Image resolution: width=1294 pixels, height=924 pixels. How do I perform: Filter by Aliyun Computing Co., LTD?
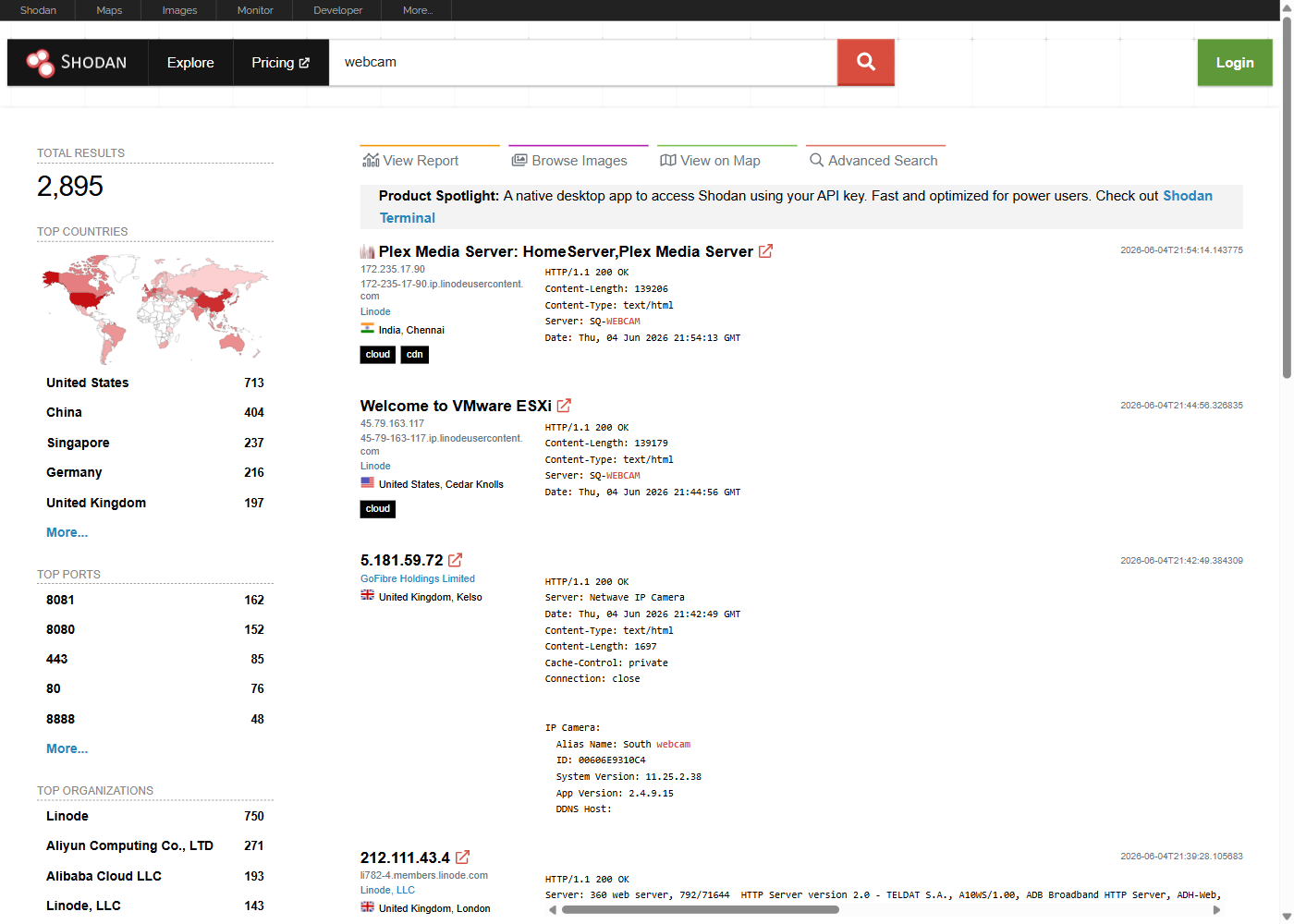tap(155, 845)
